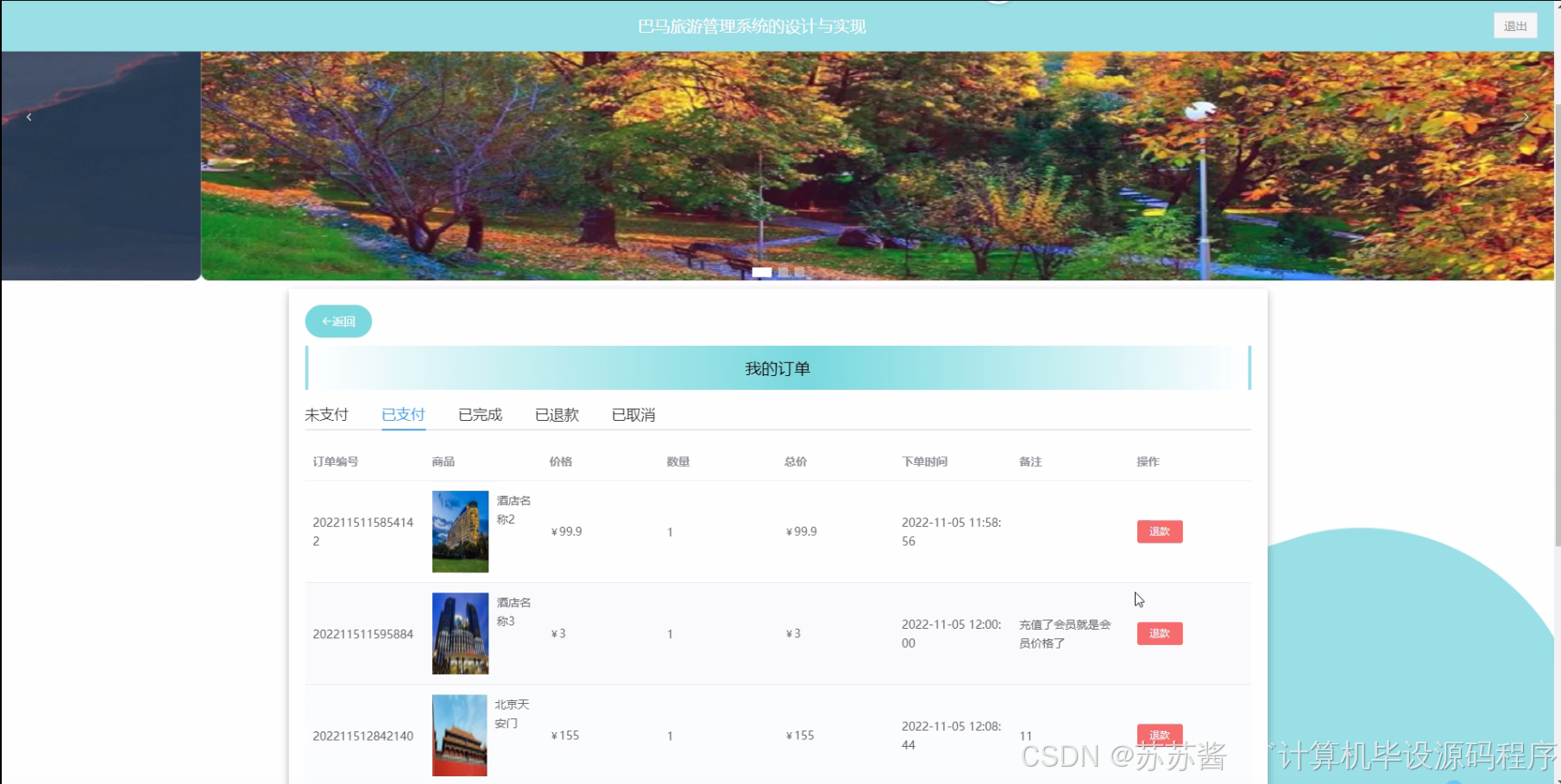1561x784 pixels.
Task: Switch to the 已取消 tab
Action: (x=633, y=415)
